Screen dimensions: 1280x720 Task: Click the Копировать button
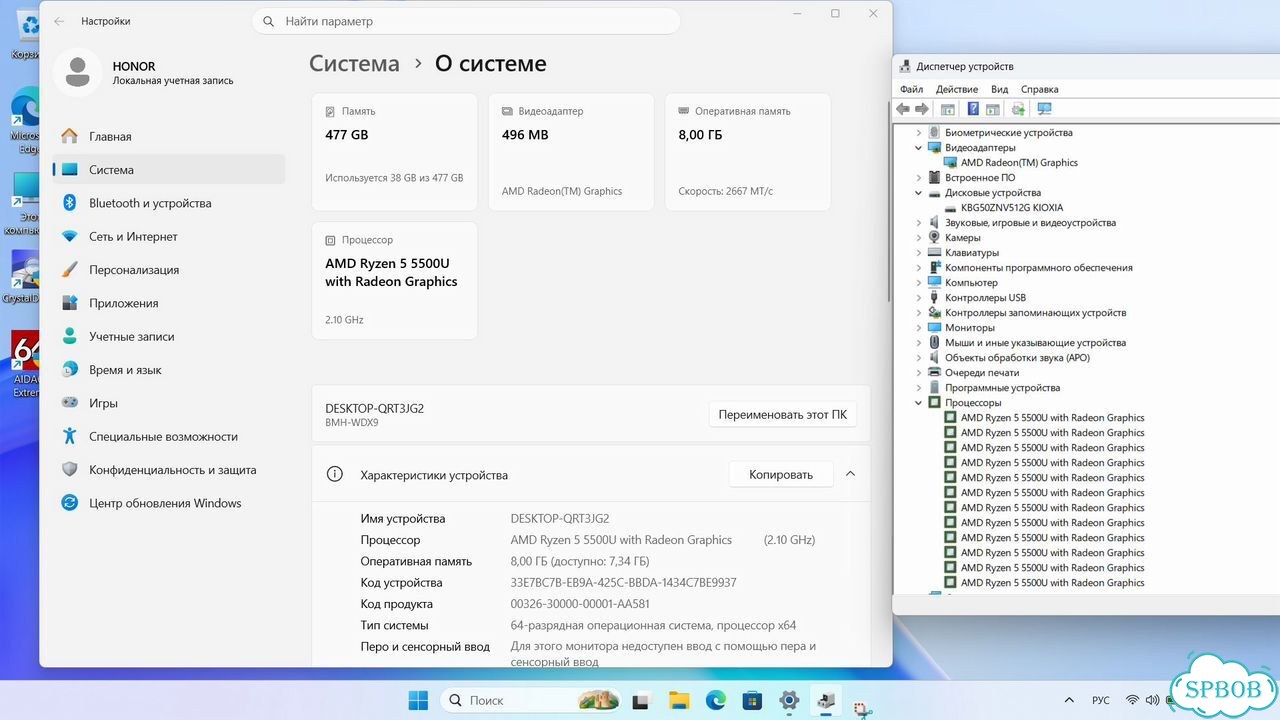coord(781,474)
